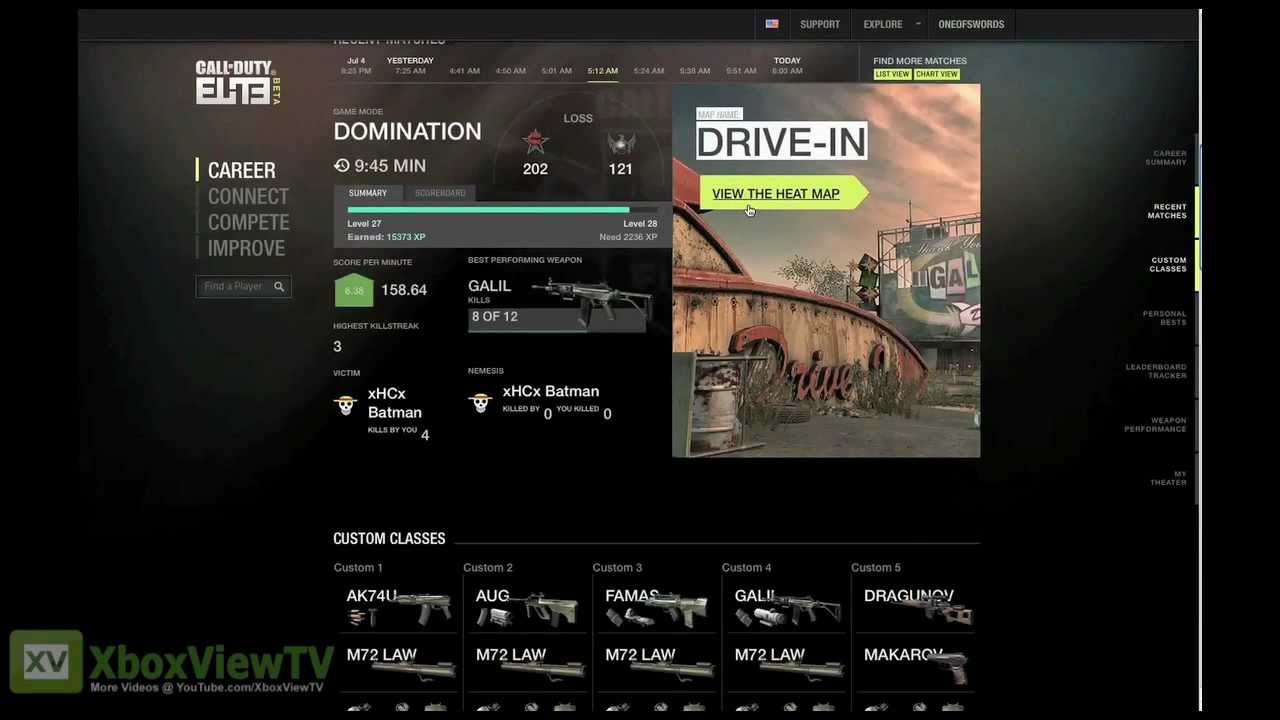Click the Custom 1 class heading

click(x=358, y=568)
